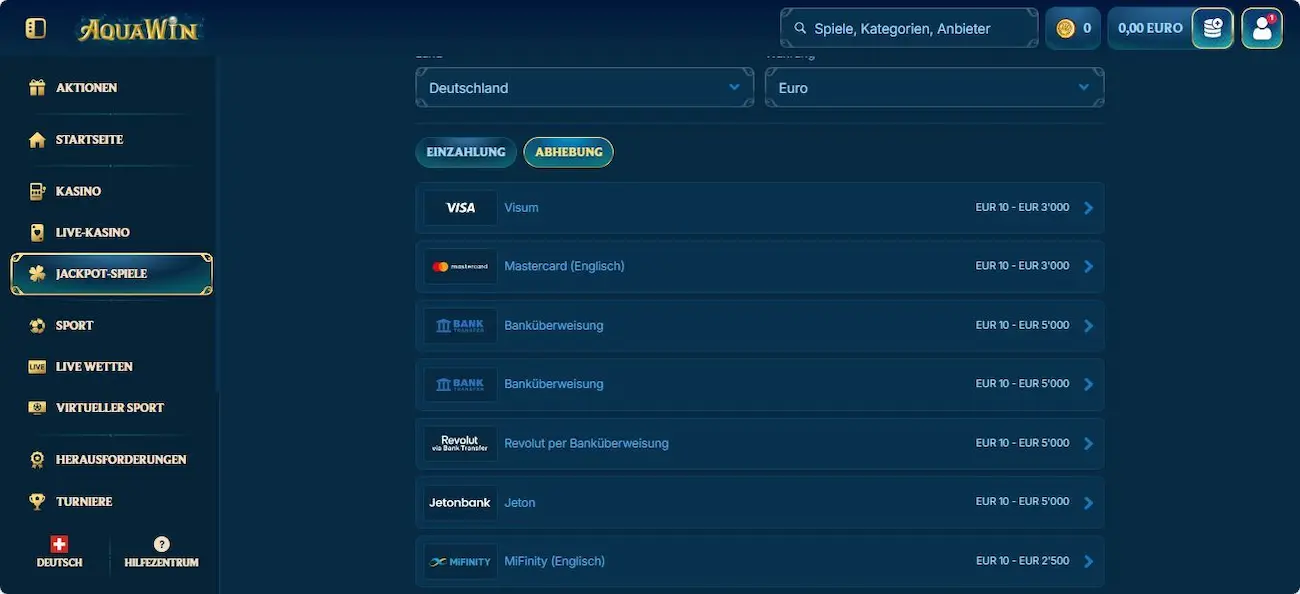Viewport: 1300px width, 594px height.
Task: Click the Live-Kasino card icon
Action: [37, 233]
